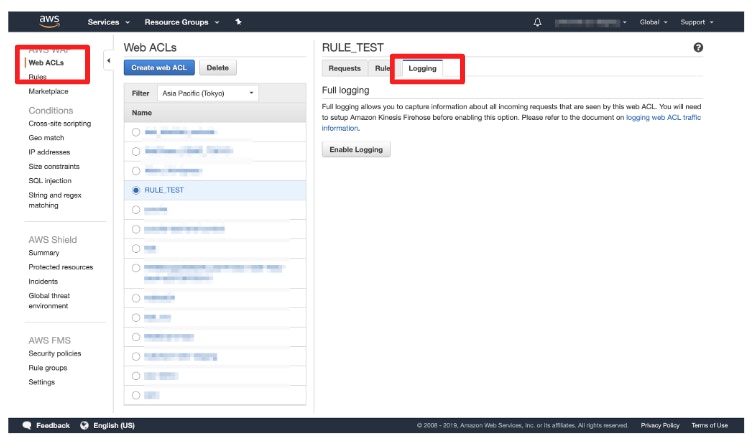Image resolution: width=756 pixels, height=446 pixels.
Task: Expand the Resource Groups menu
Action: (x=182, y=22)
